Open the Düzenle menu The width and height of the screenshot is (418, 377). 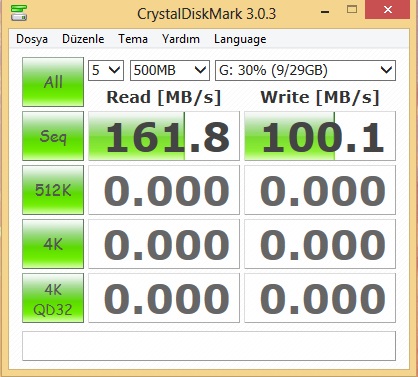coord(83,39)
